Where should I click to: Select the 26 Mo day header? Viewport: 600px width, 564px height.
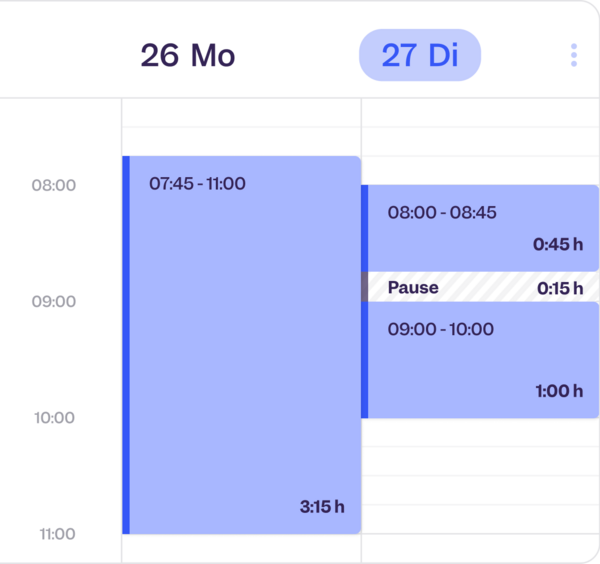[x=188, y=55]
